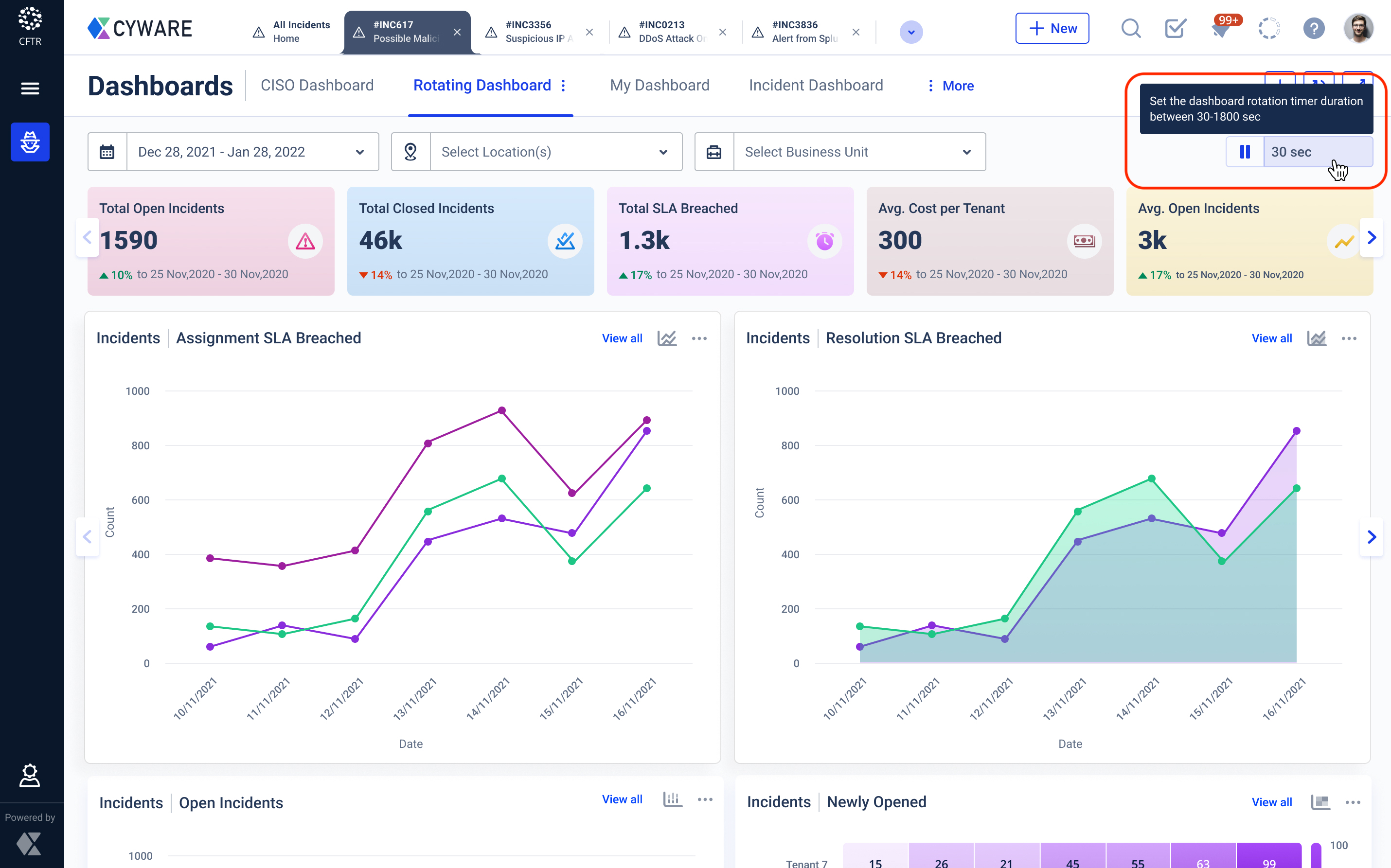
Task: Open Rotating Dashboard tab options kebab
Action: tap(563, 86)
